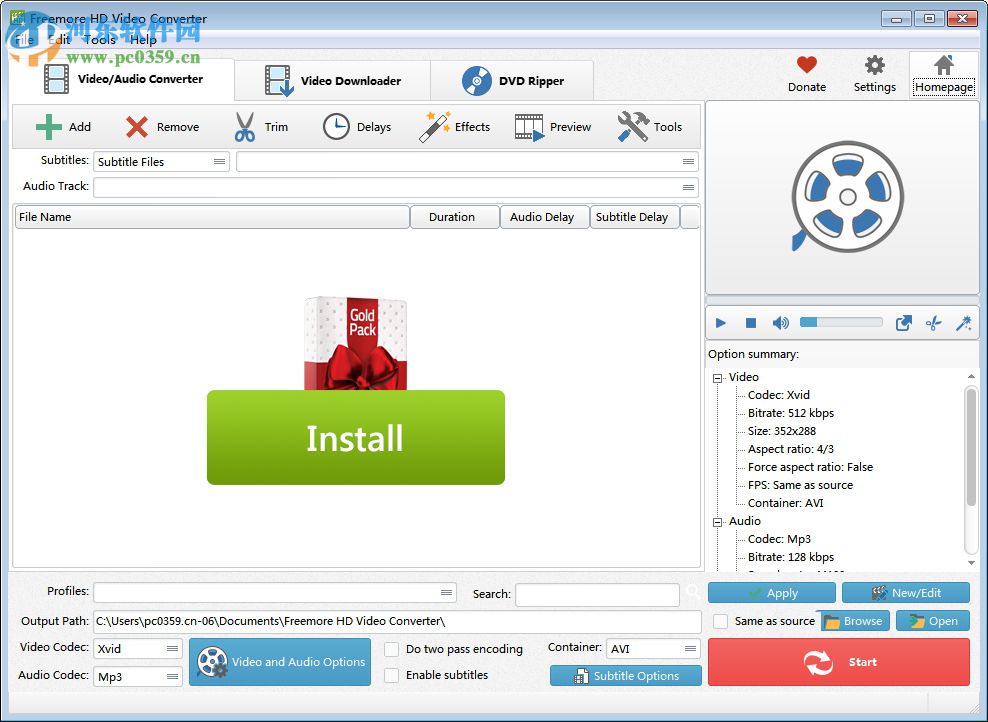Enable two pass encoding
This screenshot has width=988, height=722.
pyautogui.click(x=391, y=649)
